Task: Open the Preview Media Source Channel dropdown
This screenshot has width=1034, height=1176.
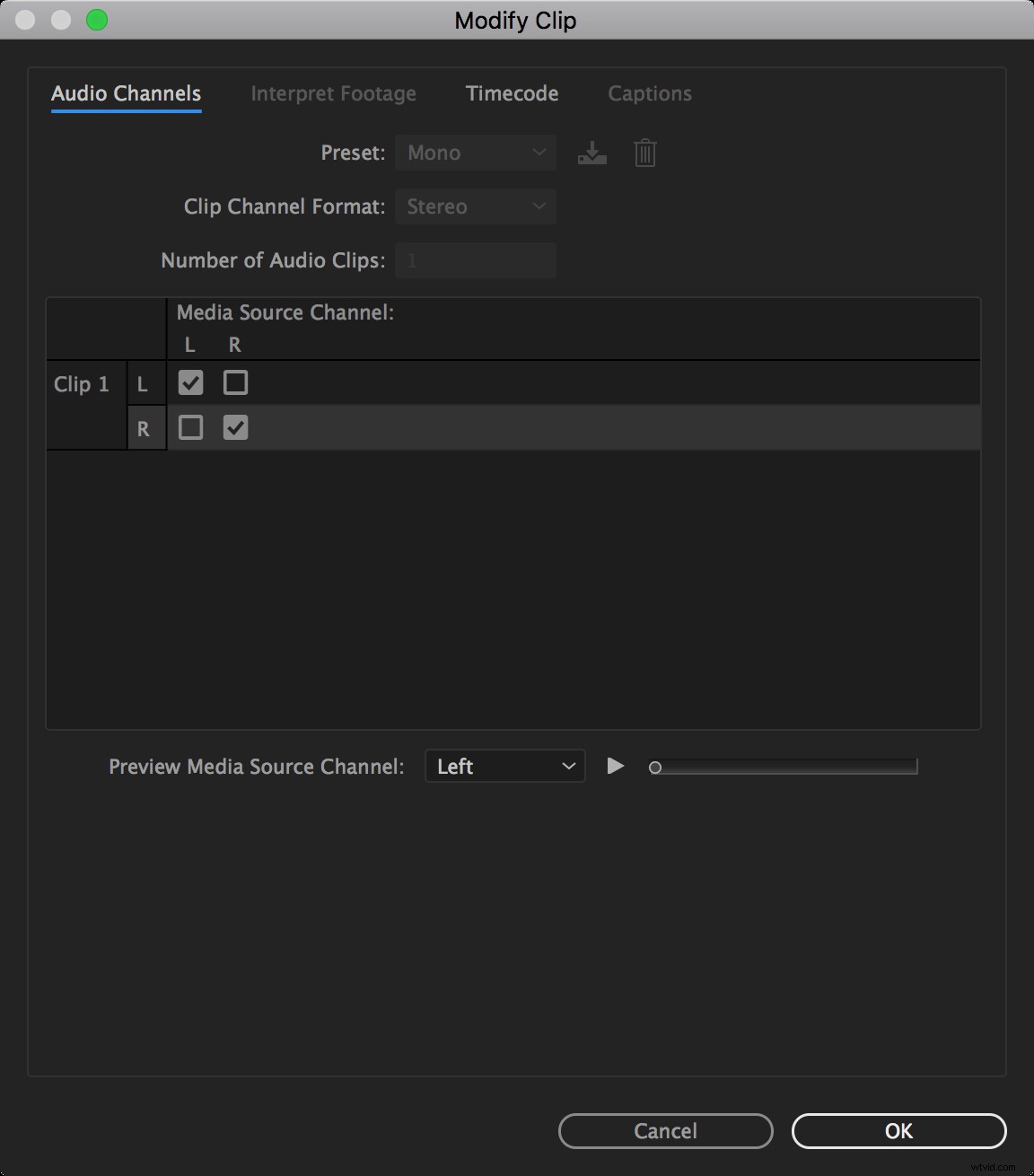Action: pos(504,766)
